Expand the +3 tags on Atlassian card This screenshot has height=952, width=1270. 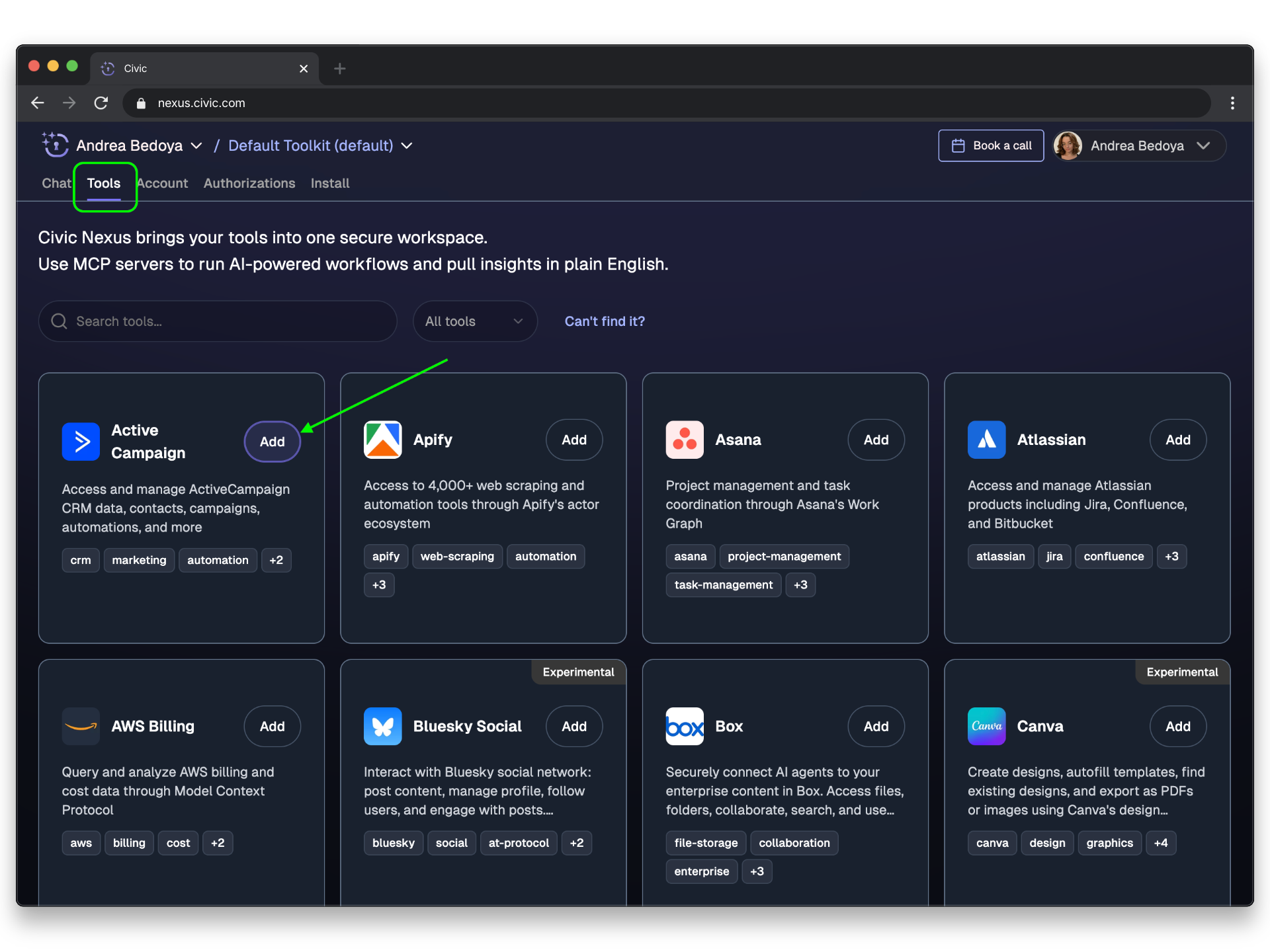pyautogui.click(x=1171, y=557)
